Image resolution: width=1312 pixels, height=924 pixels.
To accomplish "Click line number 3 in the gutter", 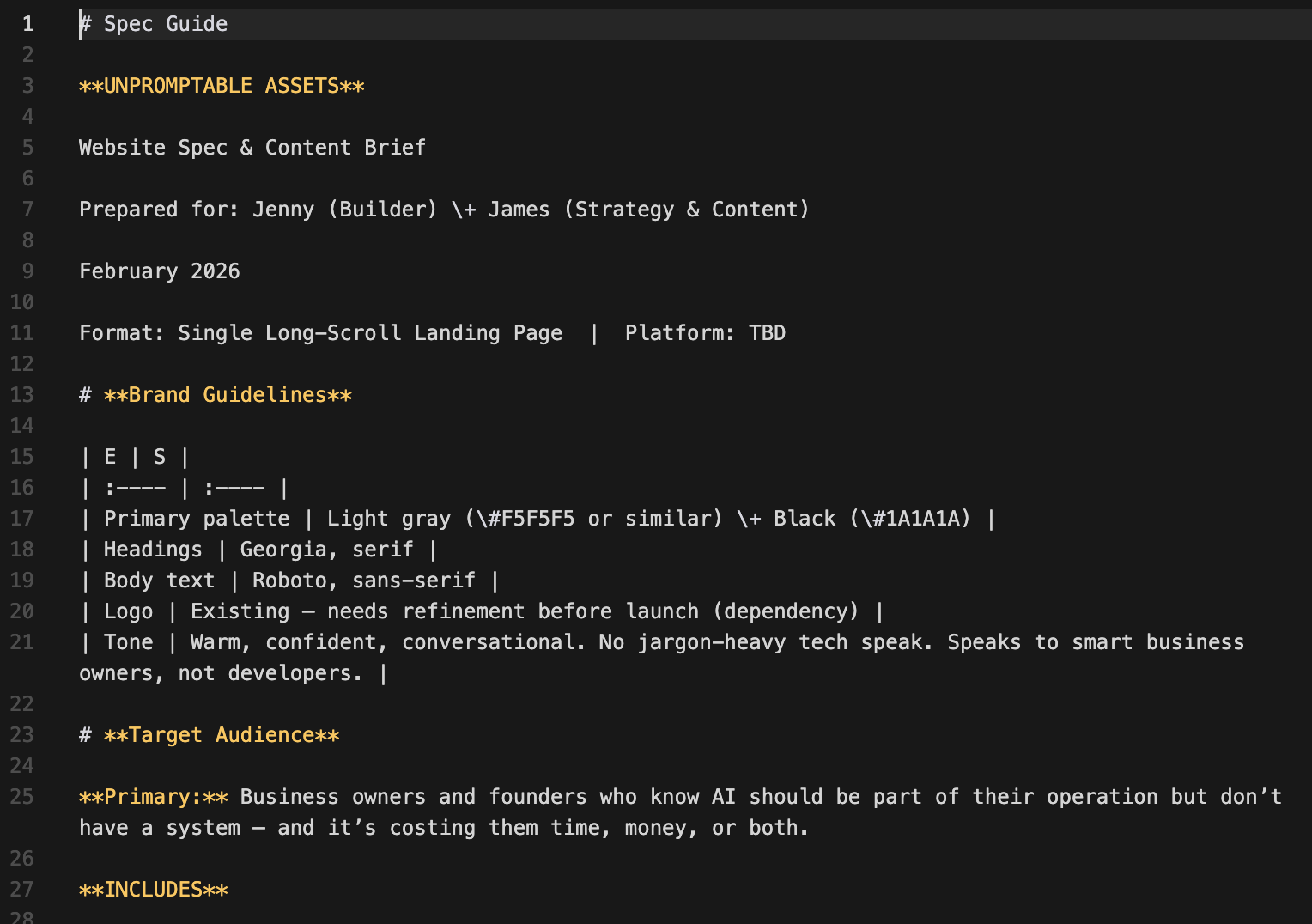I will click(x=28, y=86).
